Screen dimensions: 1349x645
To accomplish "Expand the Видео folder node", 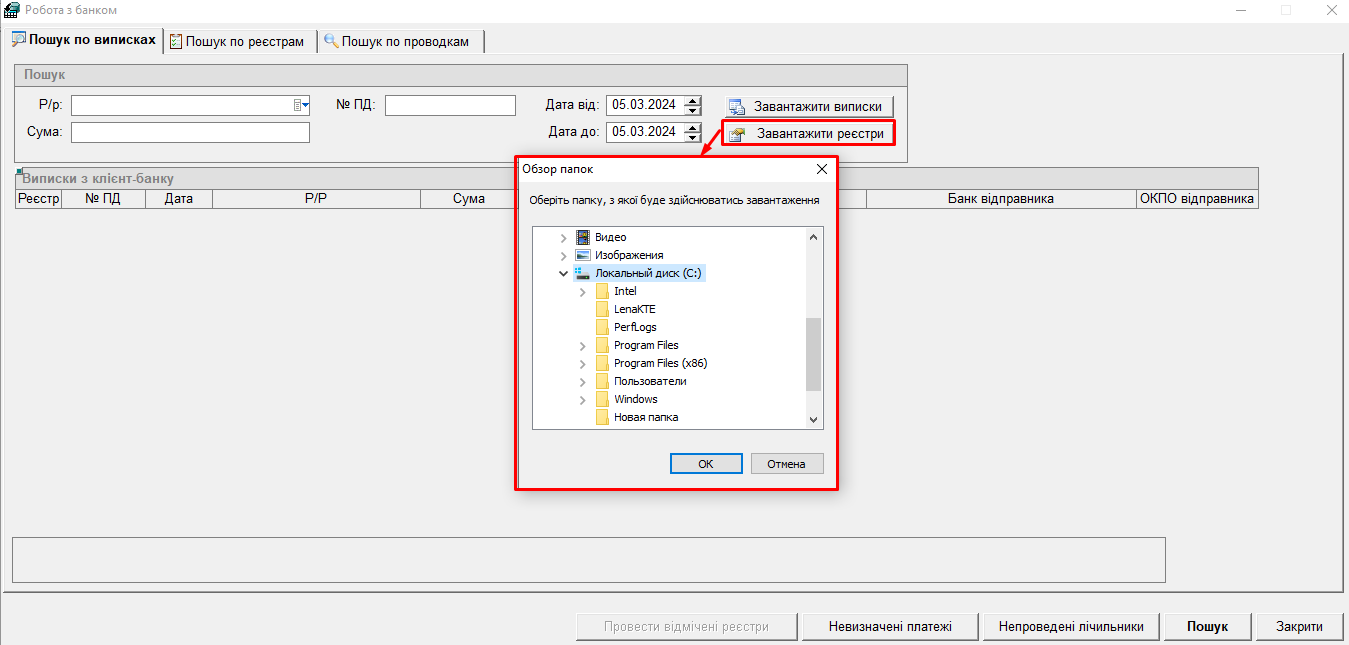I will (x=563, y=238).
